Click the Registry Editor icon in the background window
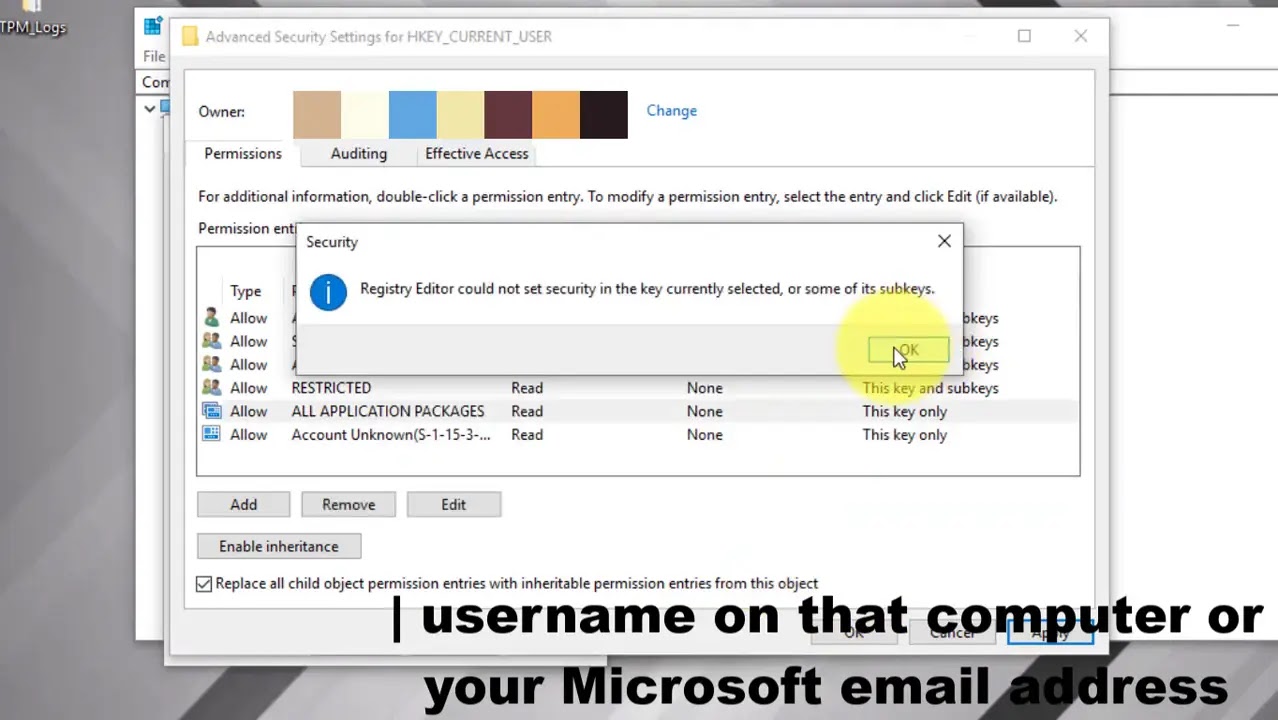This screenshot has width=1278, height=720. click(x=152, y=26)
